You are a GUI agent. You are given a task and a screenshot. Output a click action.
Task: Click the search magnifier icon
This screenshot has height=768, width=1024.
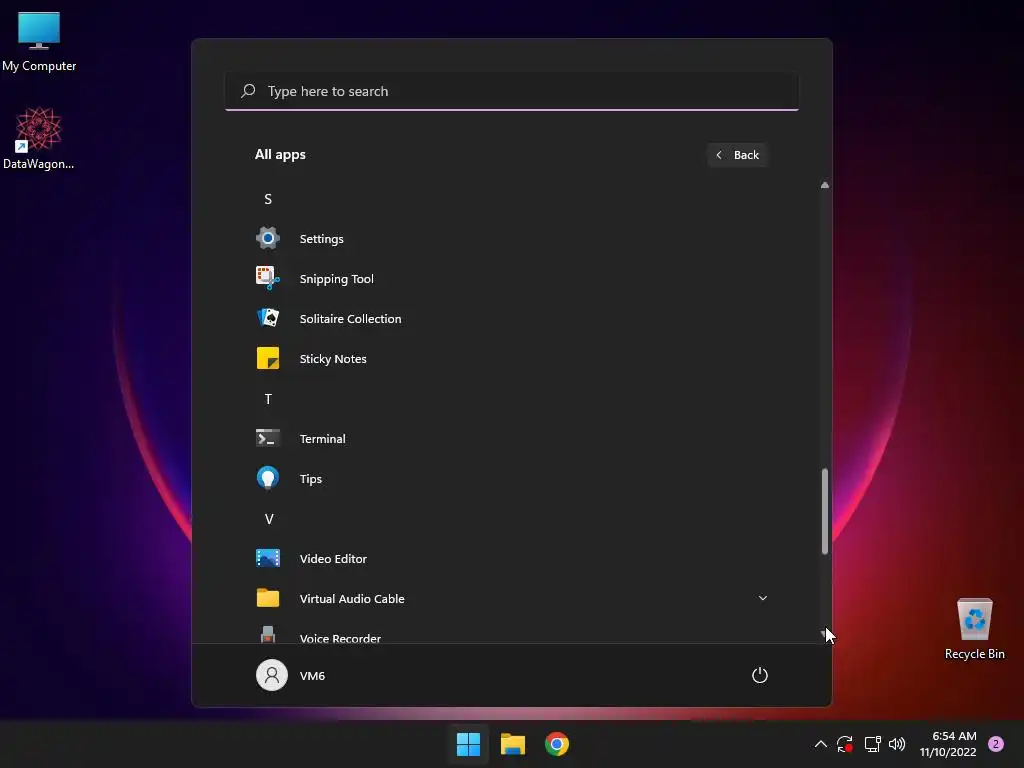pyautogui.click(x=248, y=91)
